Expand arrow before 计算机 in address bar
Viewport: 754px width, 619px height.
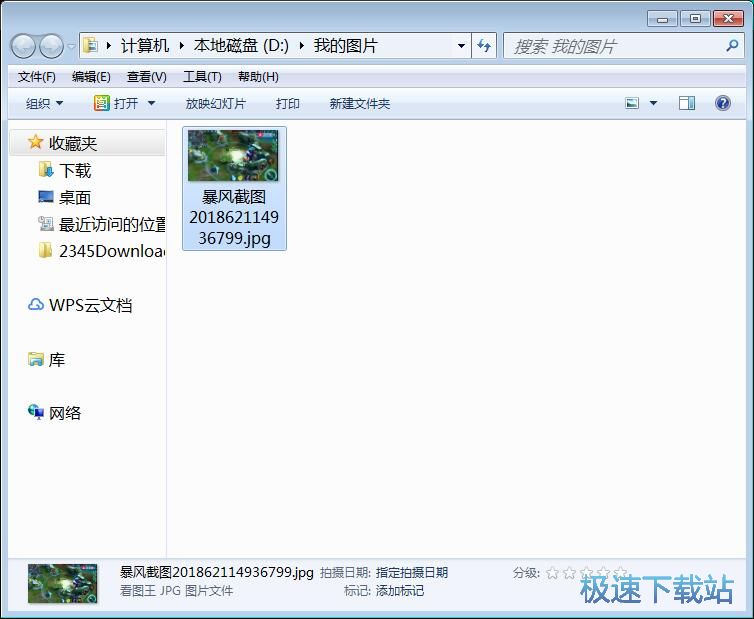click(x=109, y=46)
